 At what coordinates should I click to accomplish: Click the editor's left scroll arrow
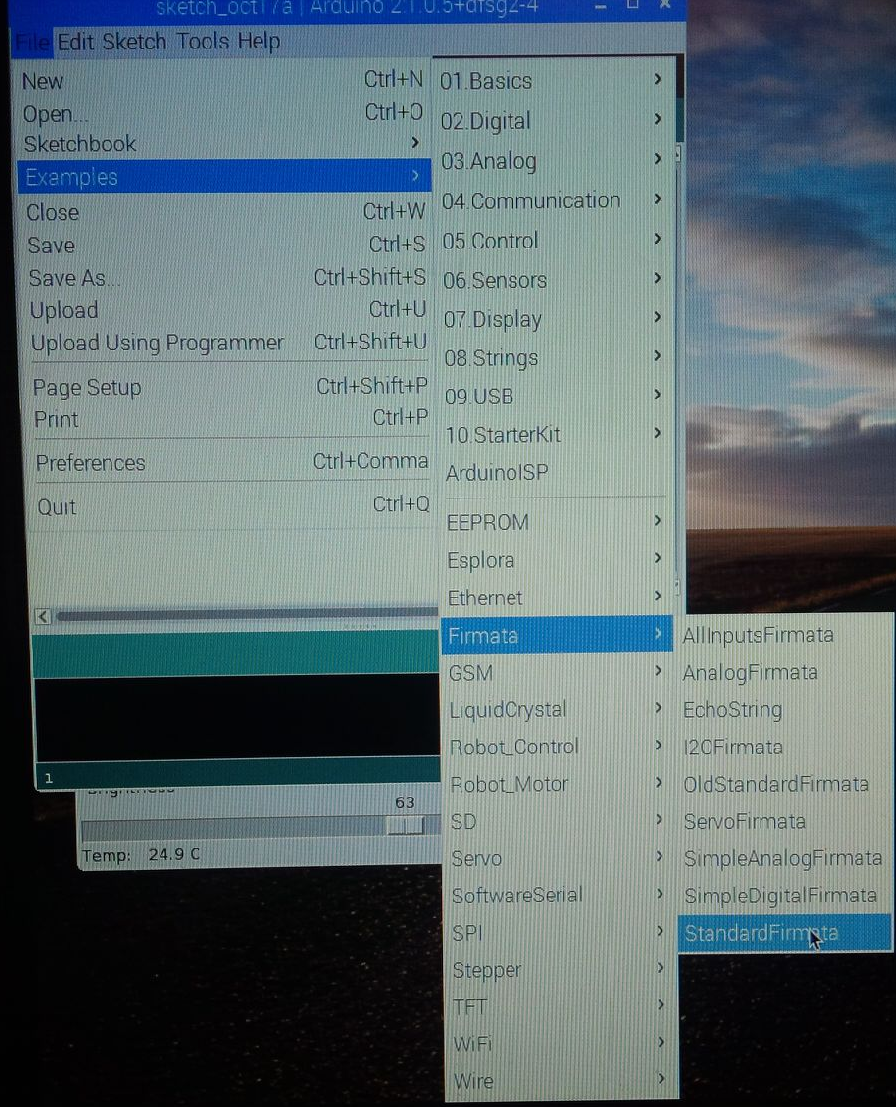pyautogui.click(x=43, y=616)
